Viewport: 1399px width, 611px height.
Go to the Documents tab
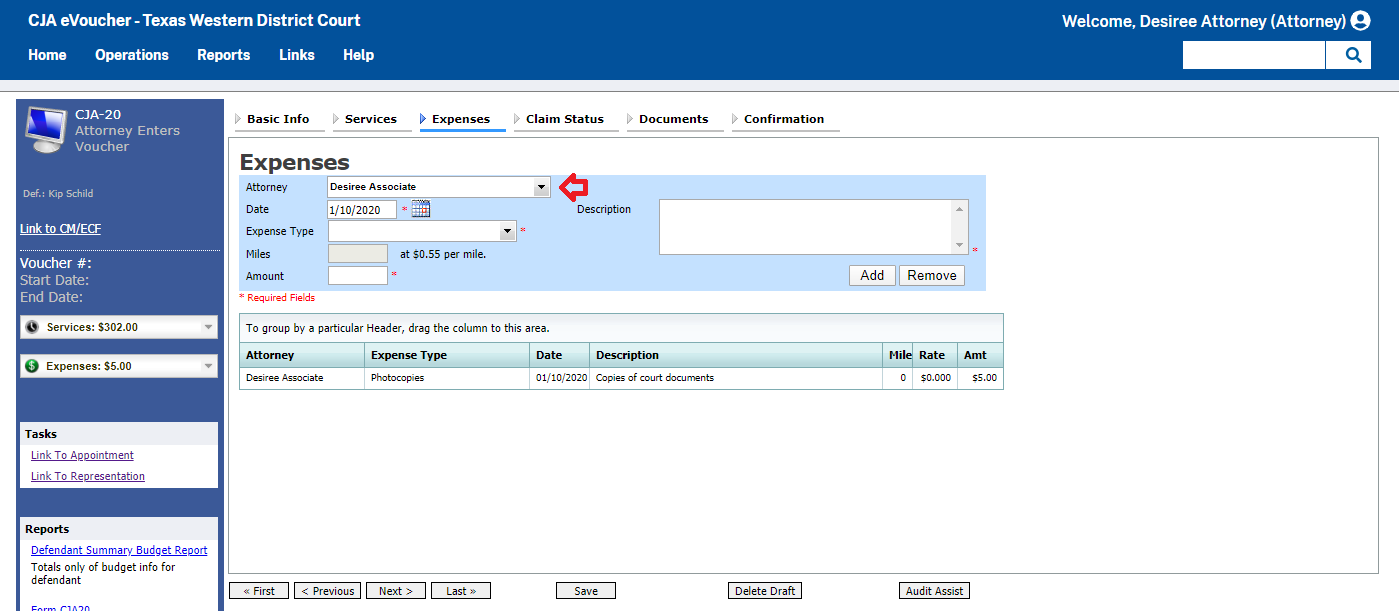[x=673, y=119]
